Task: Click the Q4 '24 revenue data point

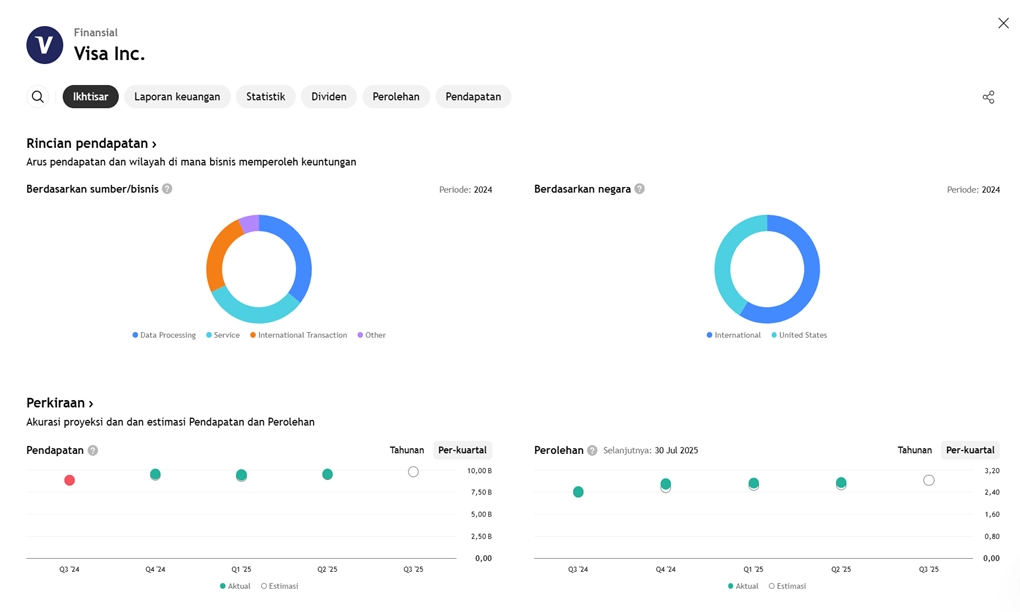Action: [x=155, y=475]
